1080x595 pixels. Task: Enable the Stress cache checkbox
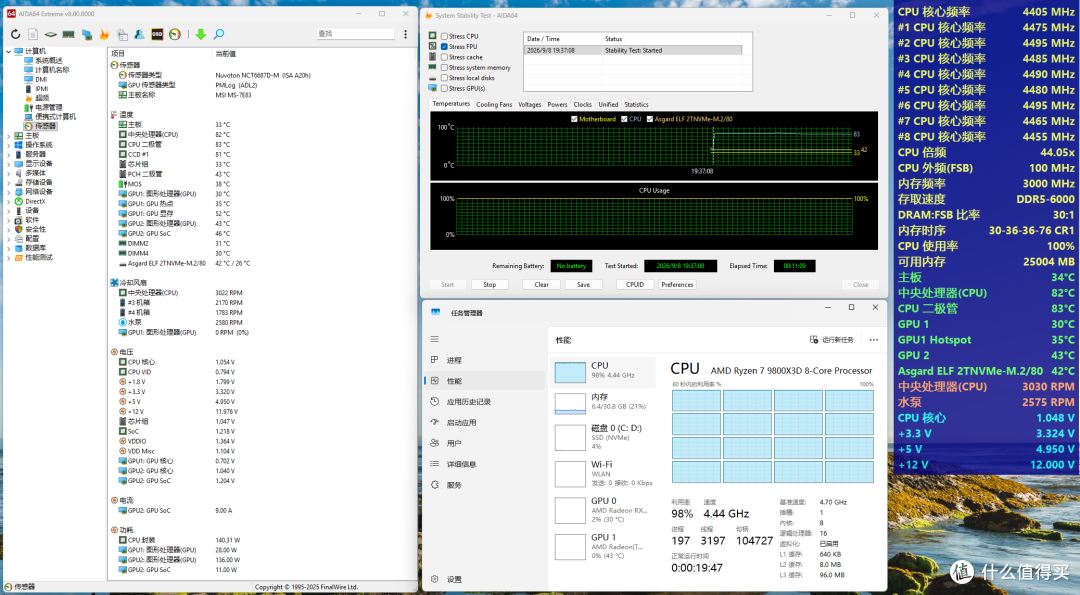click(x=444, y=57)
